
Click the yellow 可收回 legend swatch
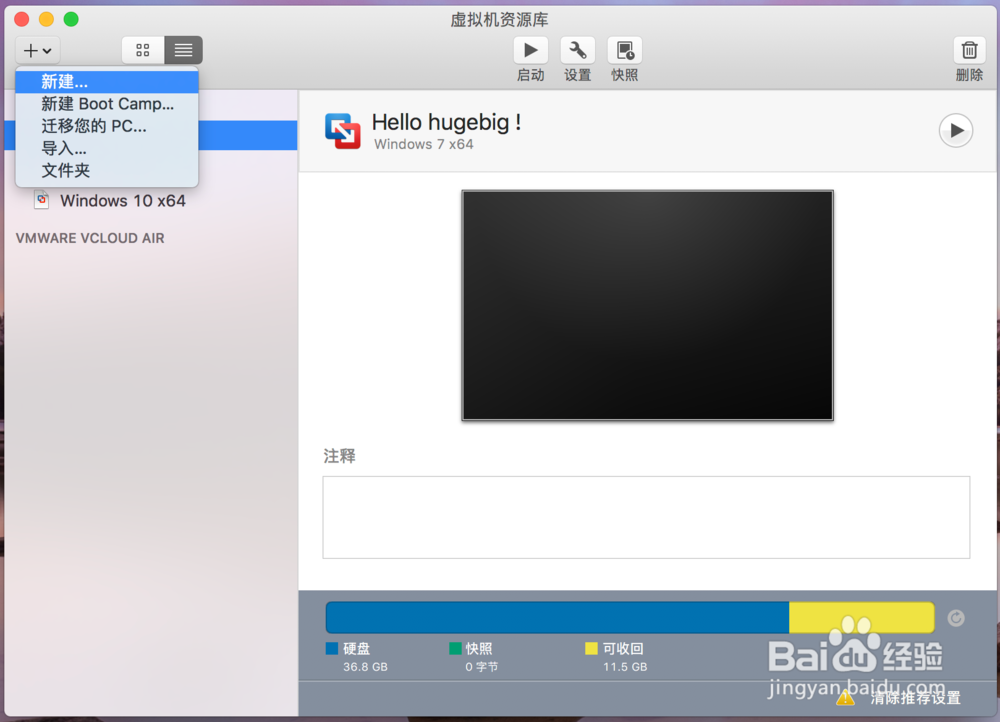point(591,649)
